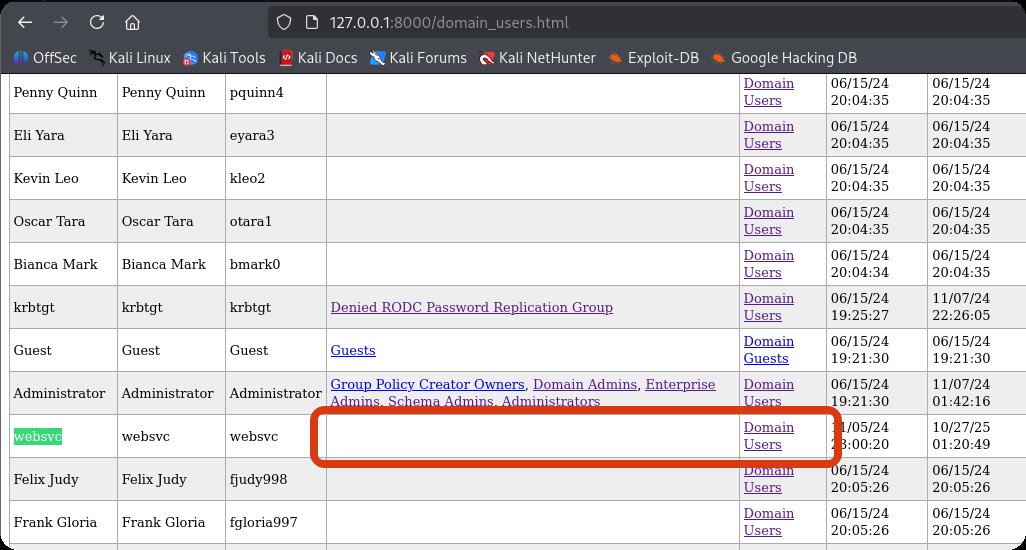Open the OffSec bookmark
The image size is (1026, 550).
click(44, 58)
